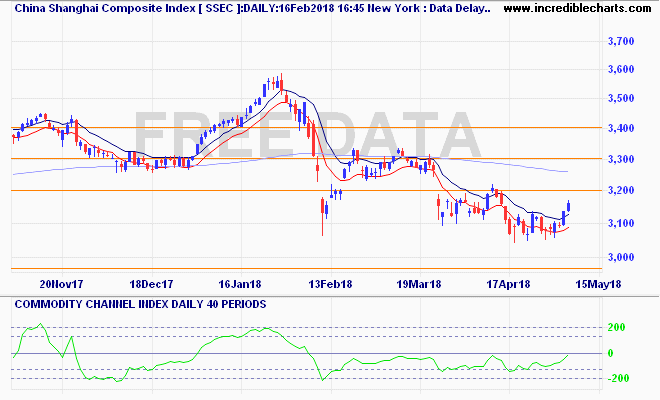Click the last blue candlestick on the chart

[569, 206]
